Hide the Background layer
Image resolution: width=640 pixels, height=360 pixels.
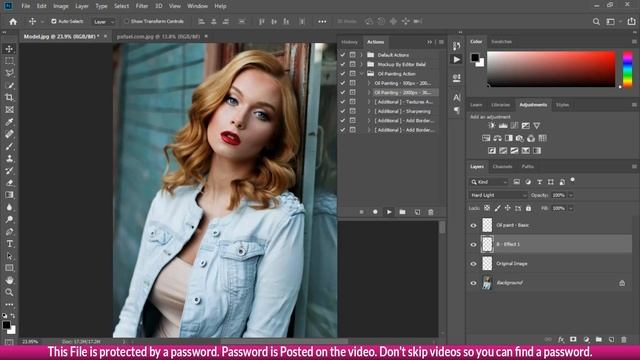tap(473, 283)
